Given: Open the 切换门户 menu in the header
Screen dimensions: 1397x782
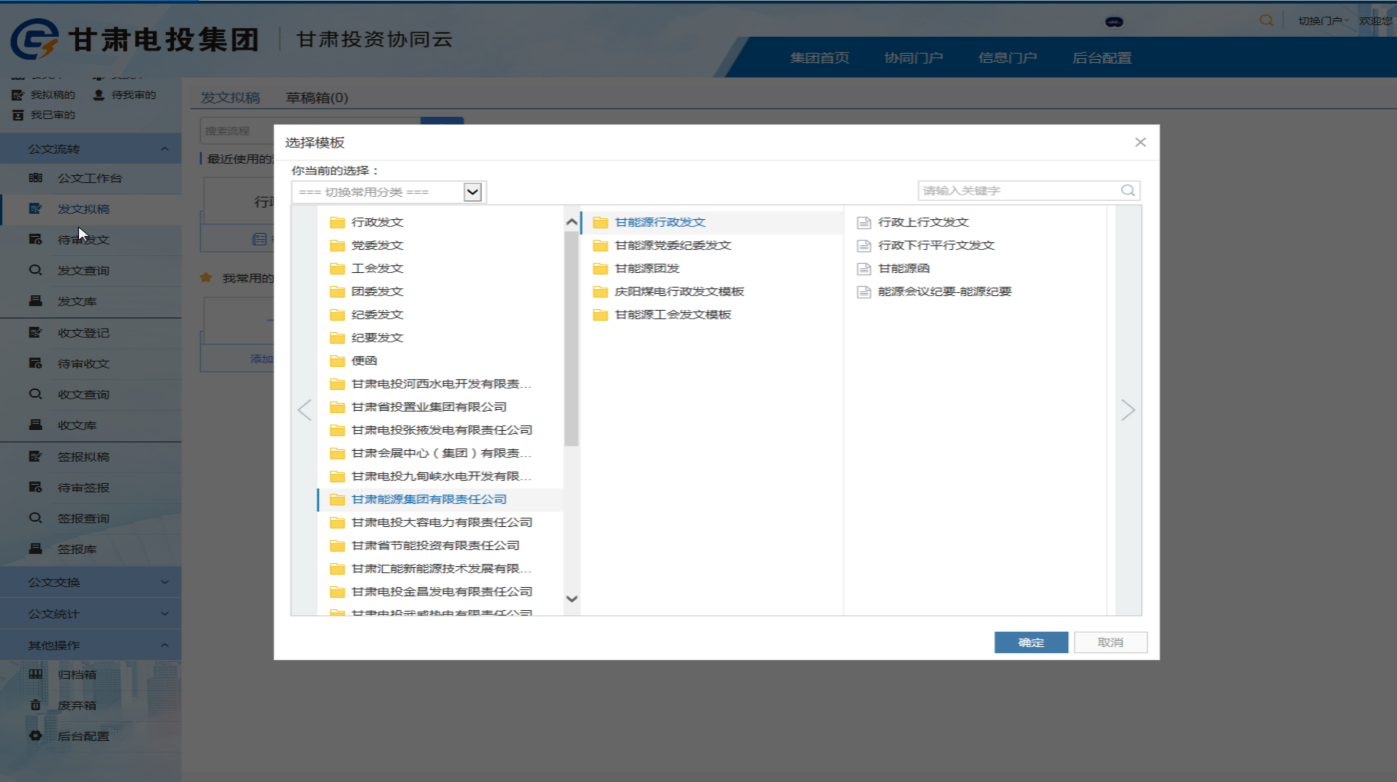Looking at the screenshot, I should click(1322, 20).
